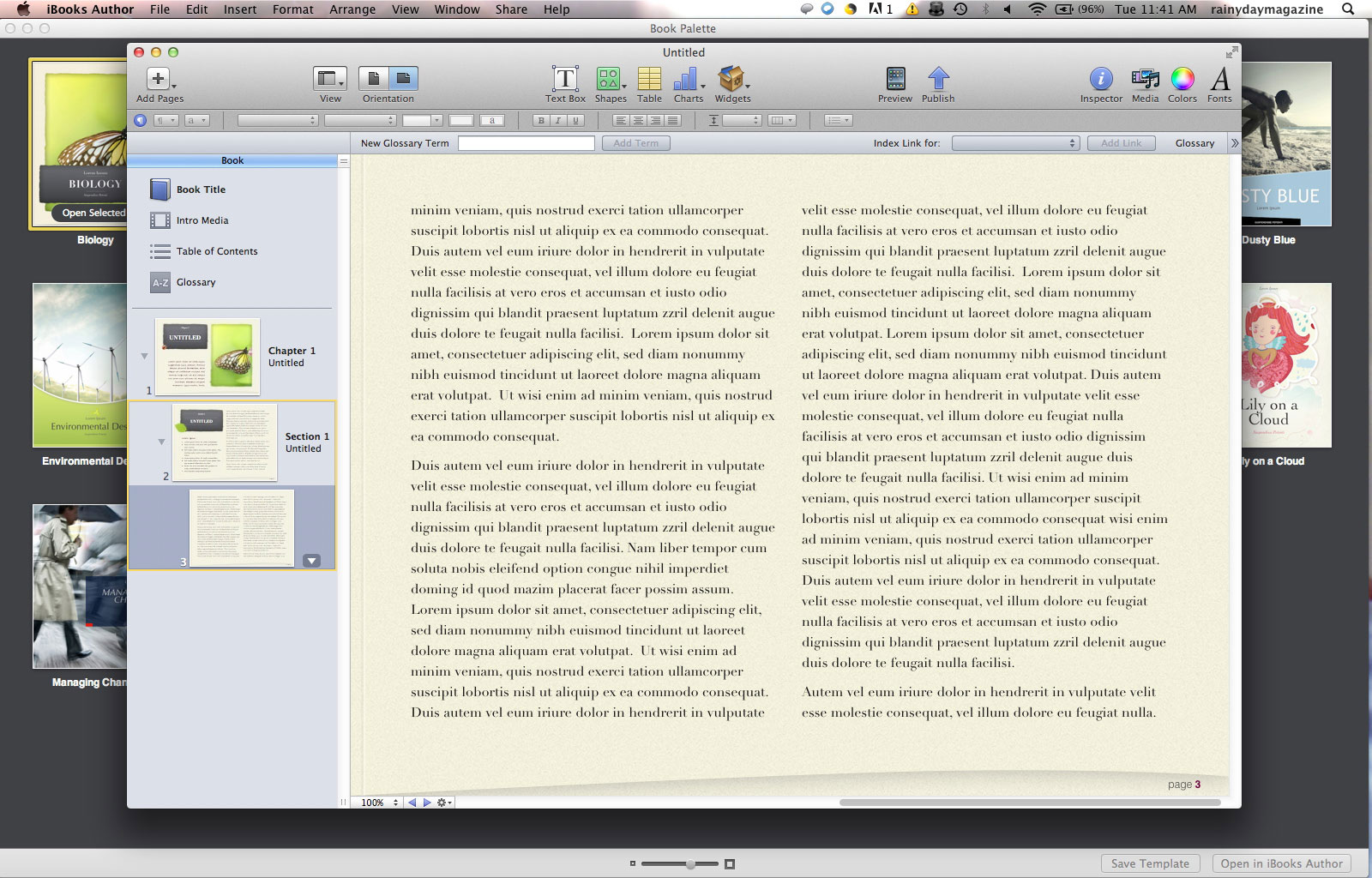This screenshot has width=1372, height=878.
Task: Align text left
Action: 621,120
